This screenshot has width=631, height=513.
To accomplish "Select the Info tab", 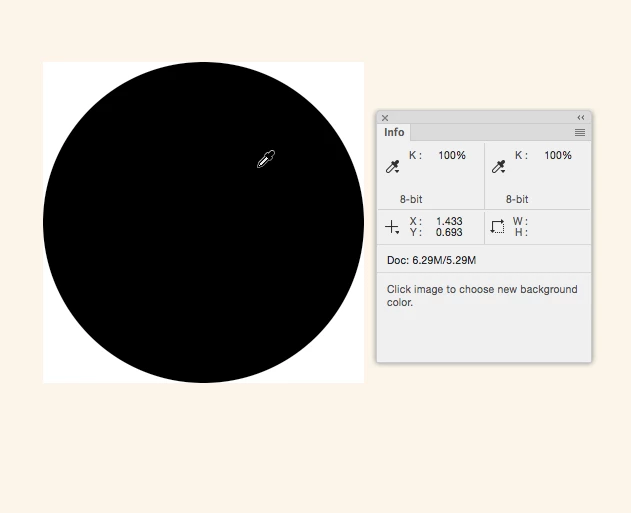I will [394, 132].
